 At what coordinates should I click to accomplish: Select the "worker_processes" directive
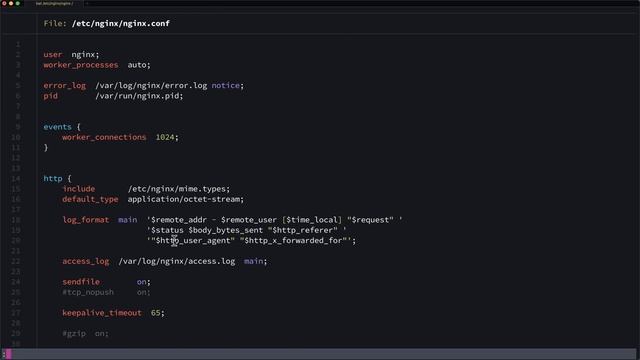click(x=81, y=65)
